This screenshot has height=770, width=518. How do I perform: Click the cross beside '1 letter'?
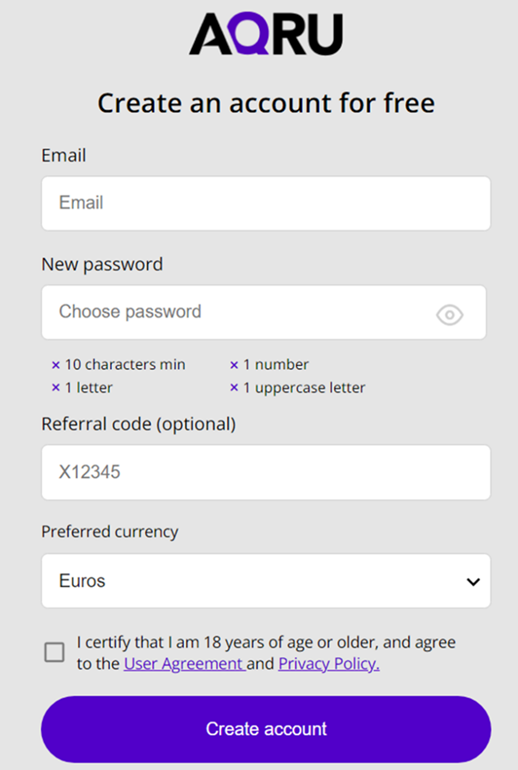coord(55,387)
